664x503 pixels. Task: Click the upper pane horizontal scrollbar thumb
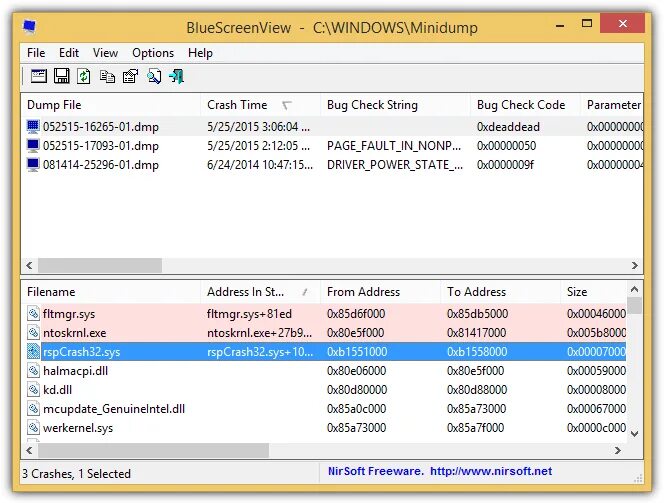[x=100, y=265]
